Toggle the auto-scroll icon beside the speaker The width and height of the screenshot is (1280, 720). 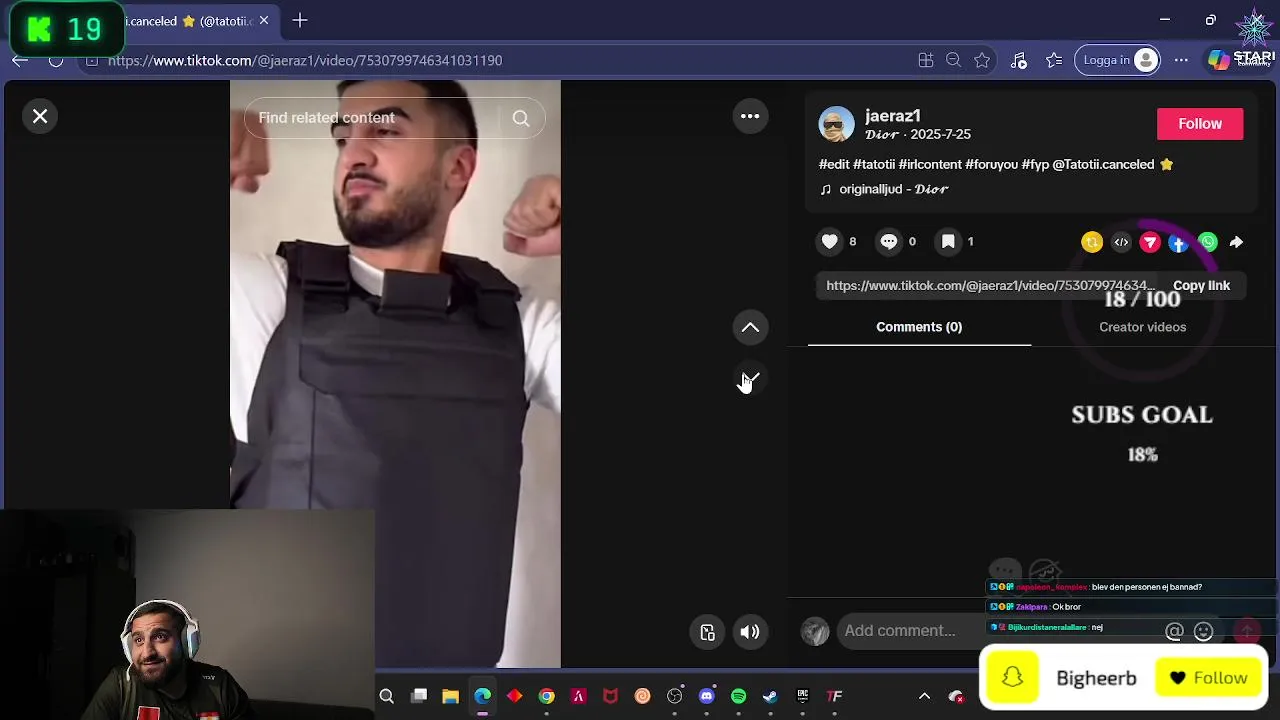[707, 632]
